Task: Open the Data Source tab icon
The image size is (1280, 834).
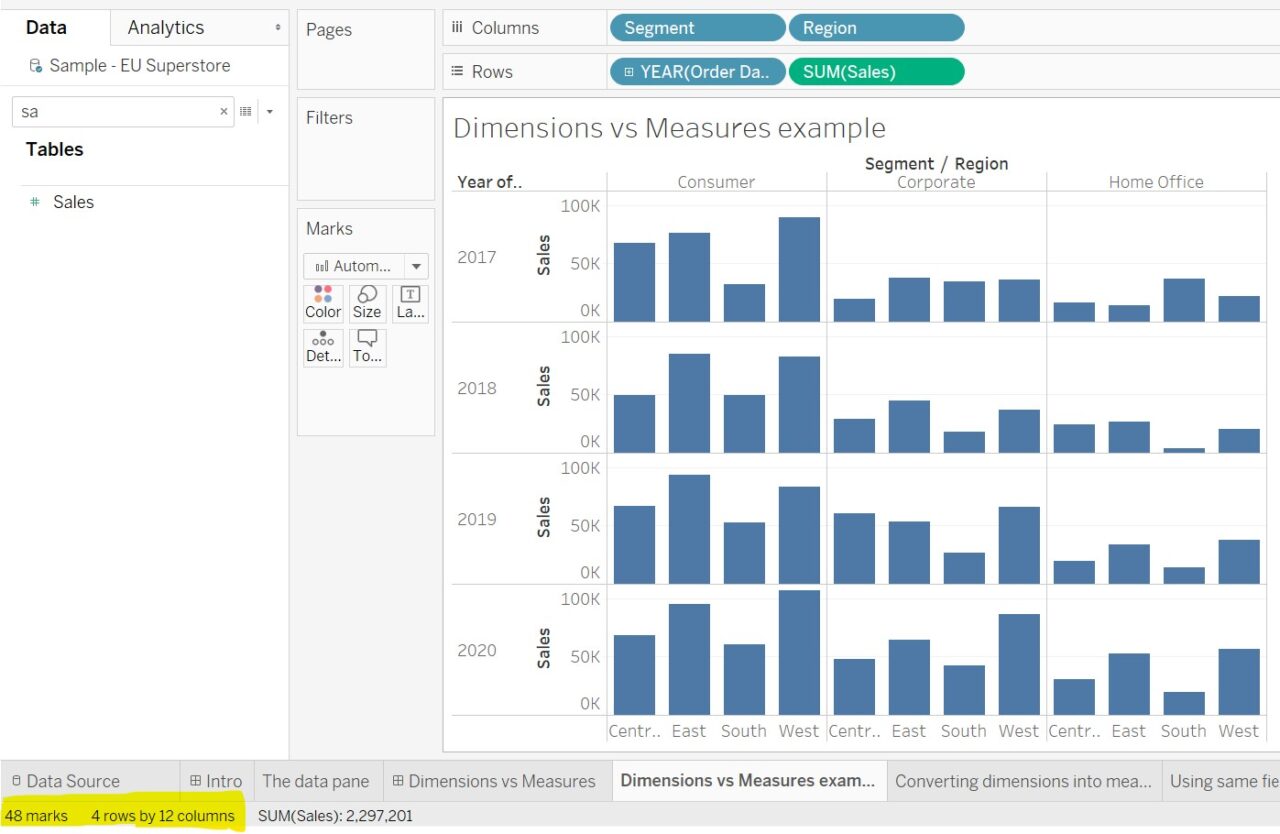Action: tap(17, 781)
